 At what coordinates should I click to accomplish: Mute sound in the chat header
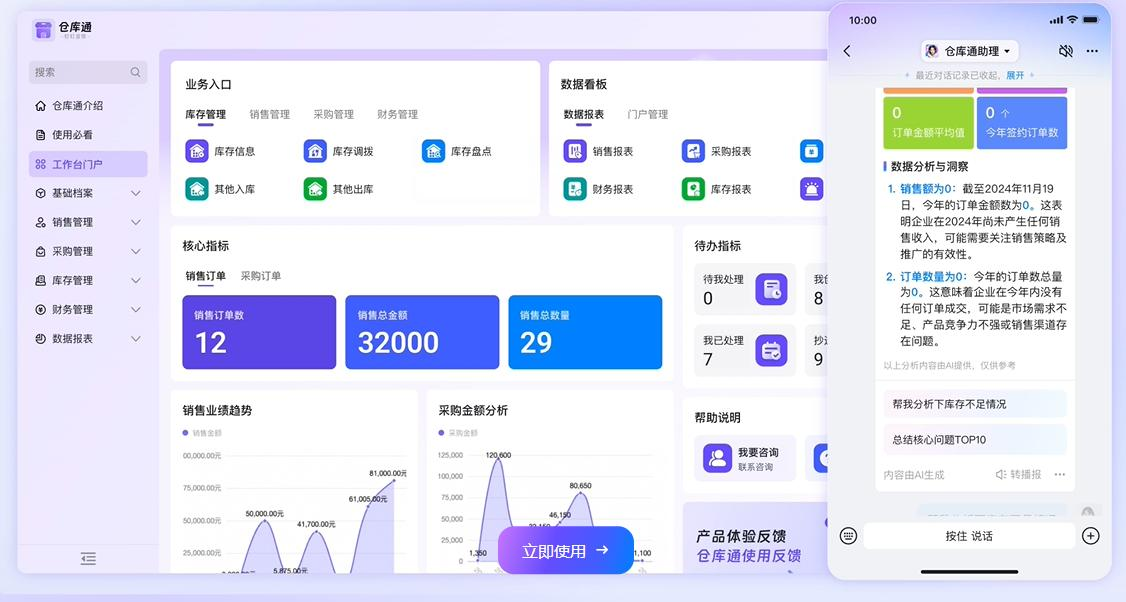1066,51
